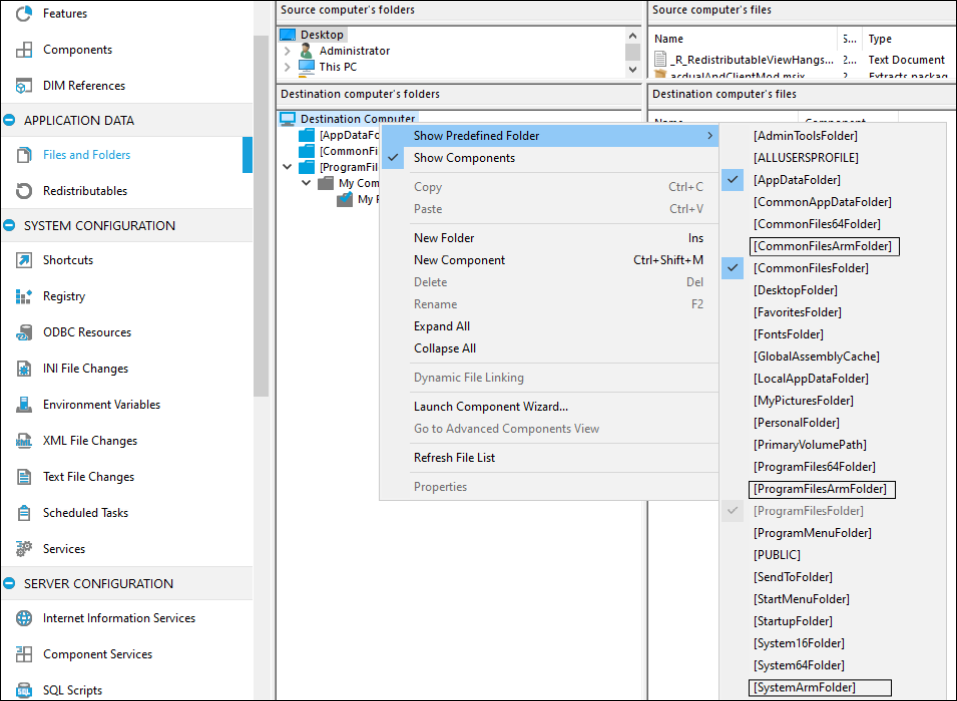Click Refresh File List option
Screen dimensions: 957x701
[x=454, y=458]
